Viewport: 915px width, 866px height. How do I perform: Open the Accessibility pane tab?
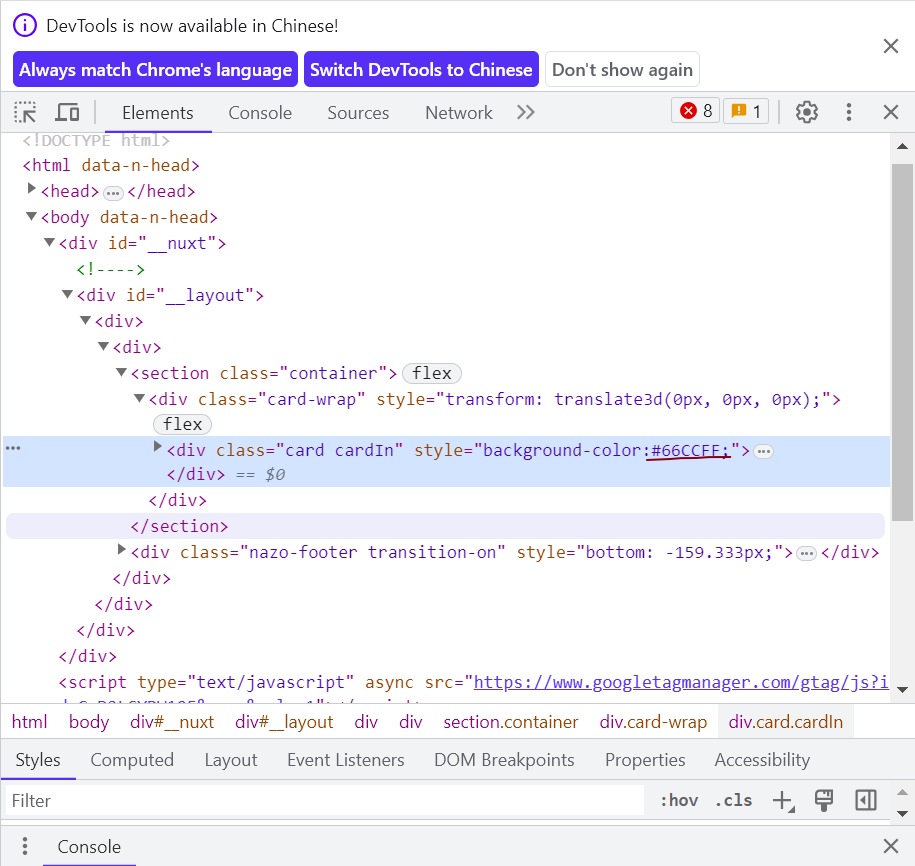tap(762, 760)
